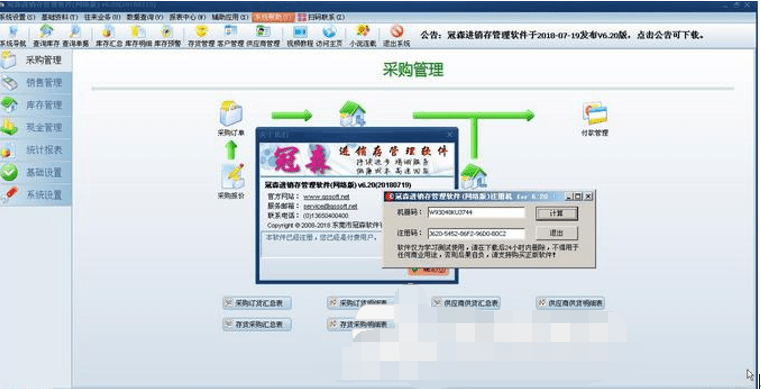Open the 存货采购明细表 report button
Viewport: 761px width, 389px height.
(362, 324)
